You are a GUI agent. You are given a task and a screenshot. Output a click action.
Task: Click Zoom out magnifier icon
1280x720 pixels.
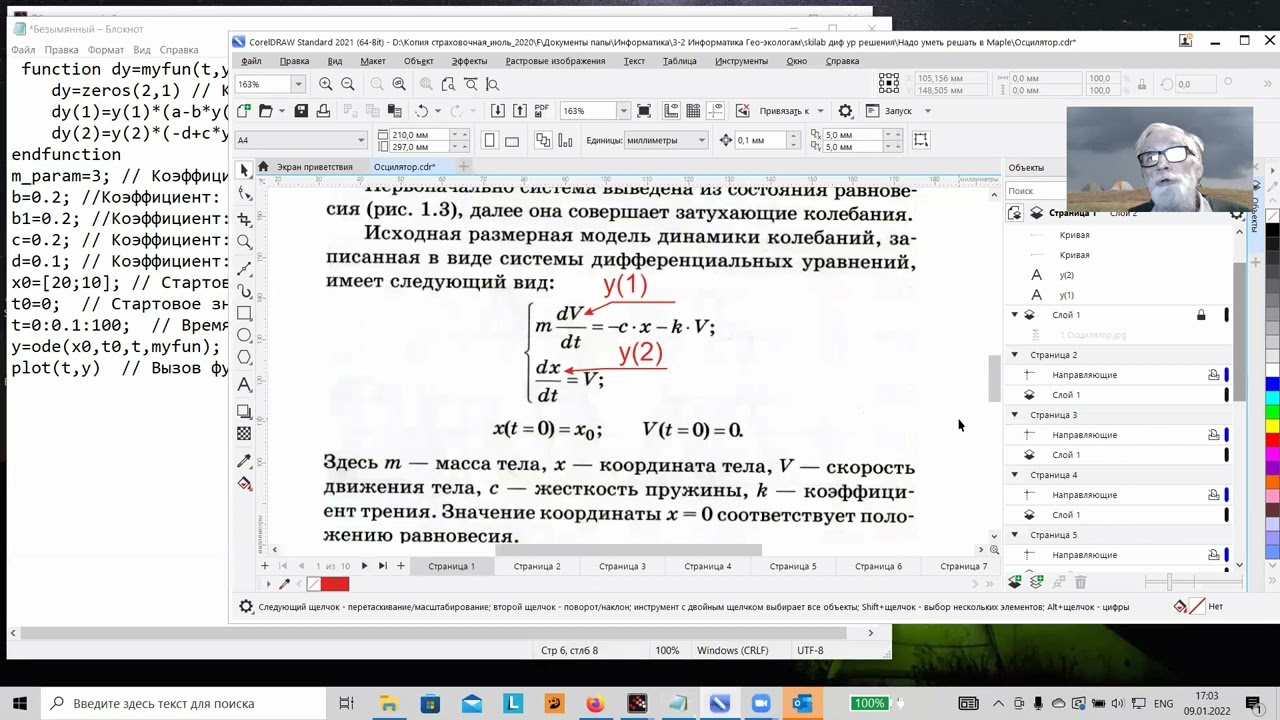point(347,85)
